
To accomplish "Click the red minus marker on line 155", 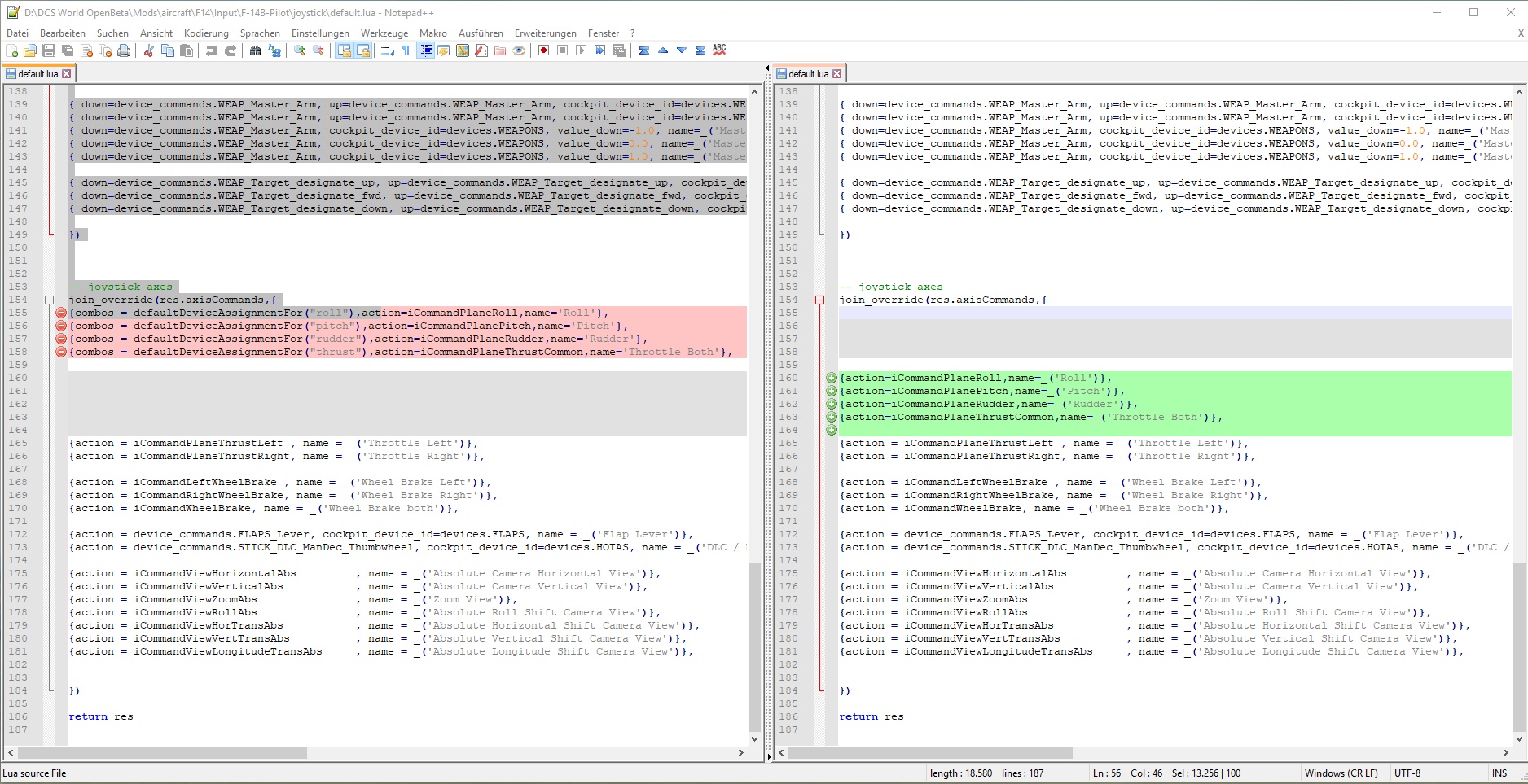I will (x=61, y=313).
